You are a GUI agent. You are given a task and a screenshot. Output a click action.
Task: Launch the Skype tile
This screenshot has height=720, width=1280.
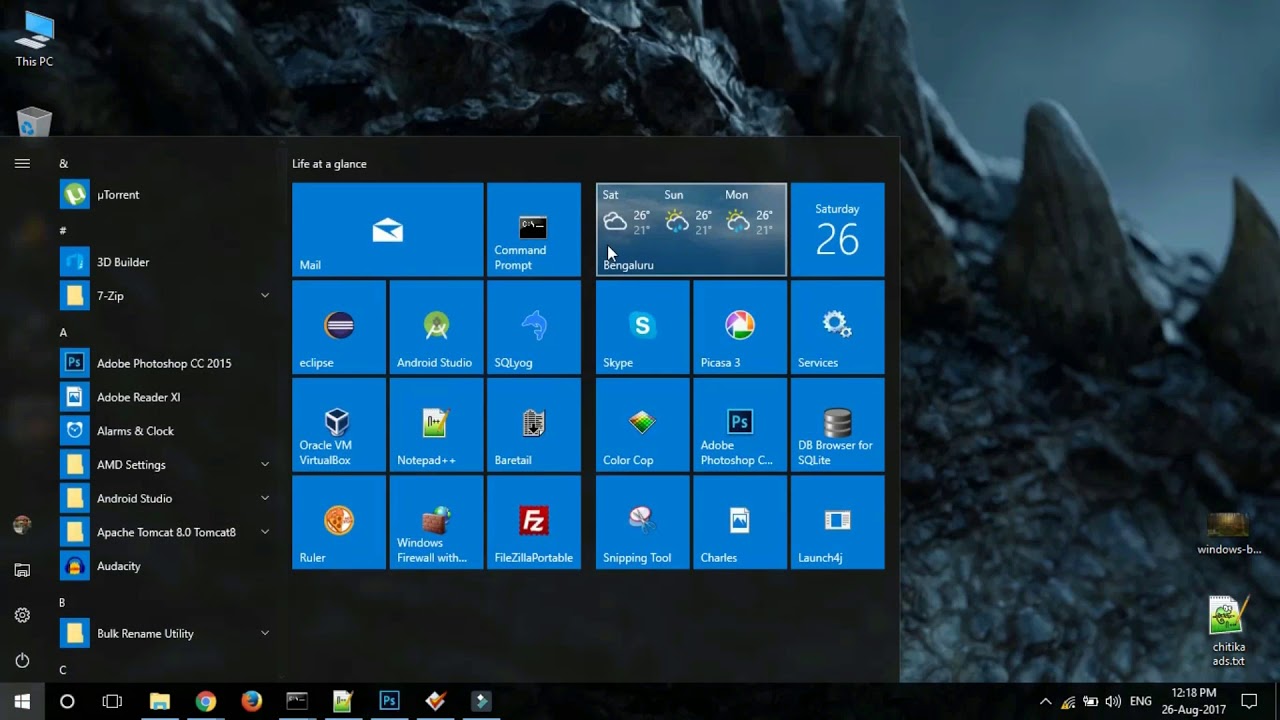[x=643, y=327]
